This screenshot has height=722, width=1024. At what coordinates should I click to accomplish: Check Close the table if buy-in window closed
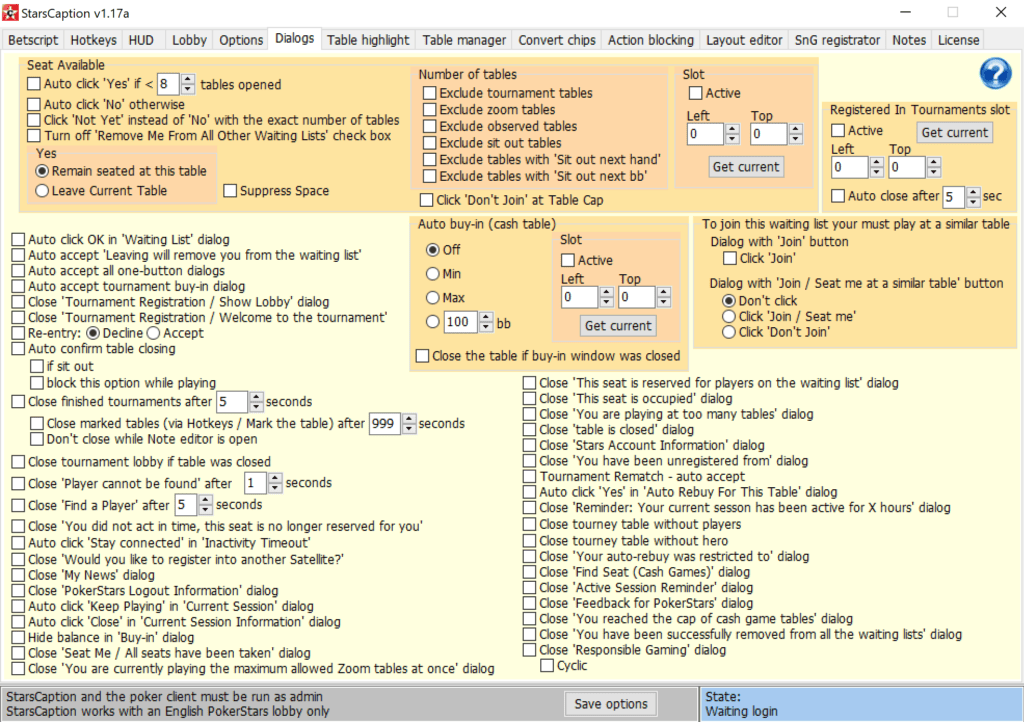423,356
